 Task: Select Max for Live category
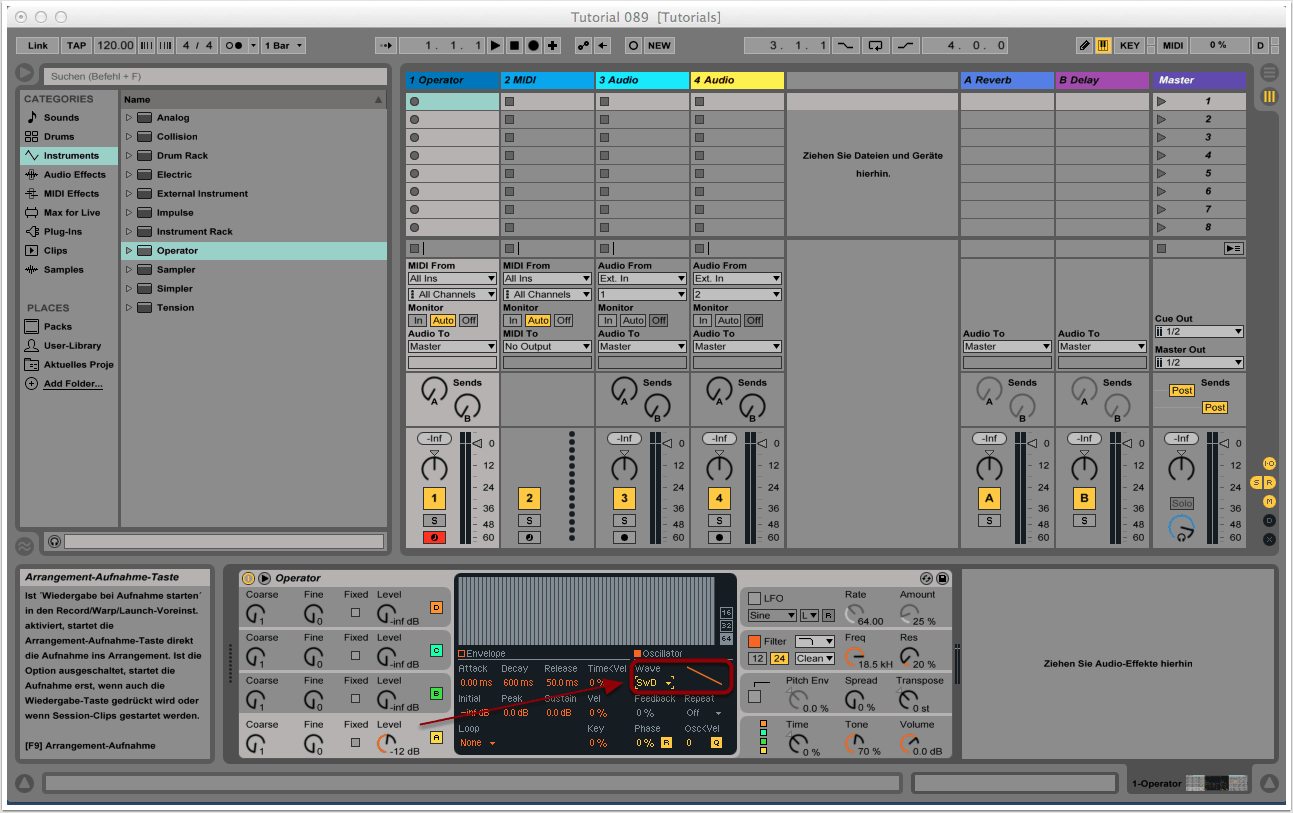[72, 213]
